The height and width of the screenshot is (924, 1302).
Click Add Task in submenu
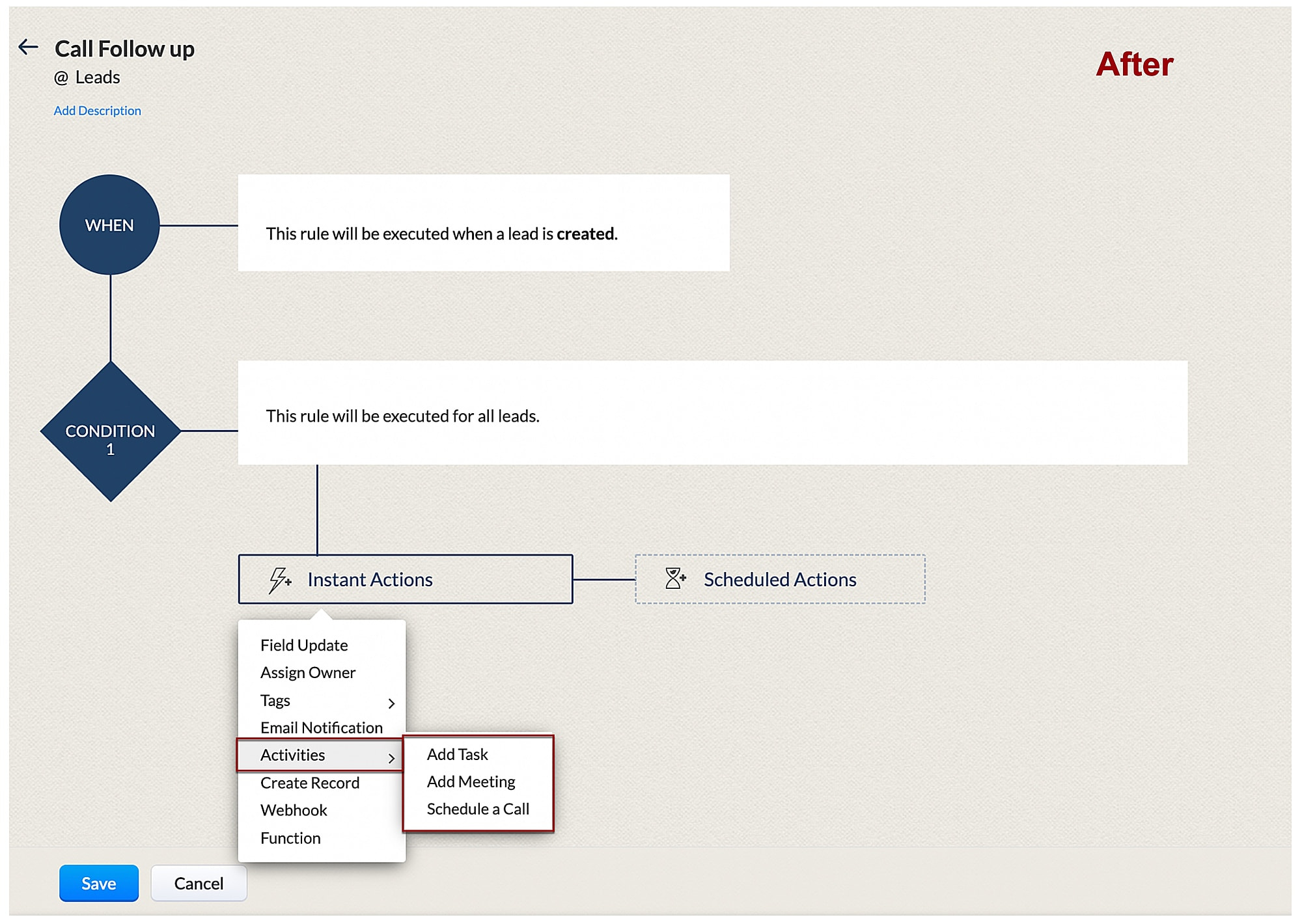click(x=457, y=754)
